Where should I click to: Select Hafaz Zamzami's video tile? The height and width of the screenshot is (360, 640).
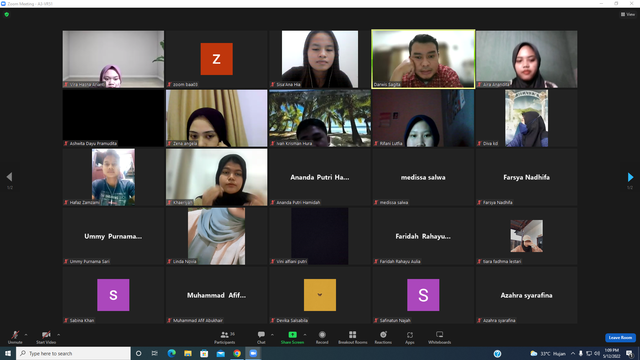pyautogui.click(x=113, y=177)
